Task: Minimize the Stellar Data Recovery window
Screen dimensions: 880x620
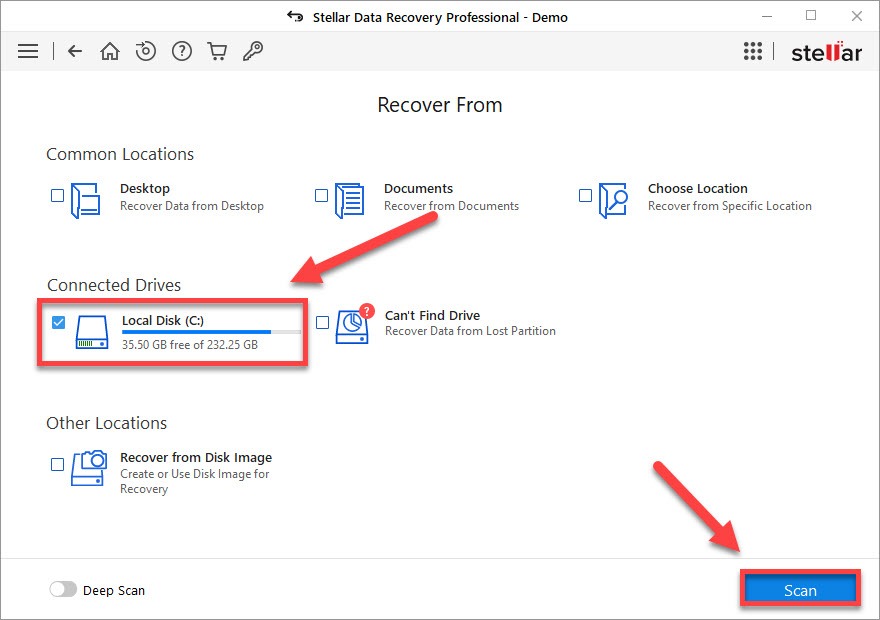Action: click(x=767, y=17)
